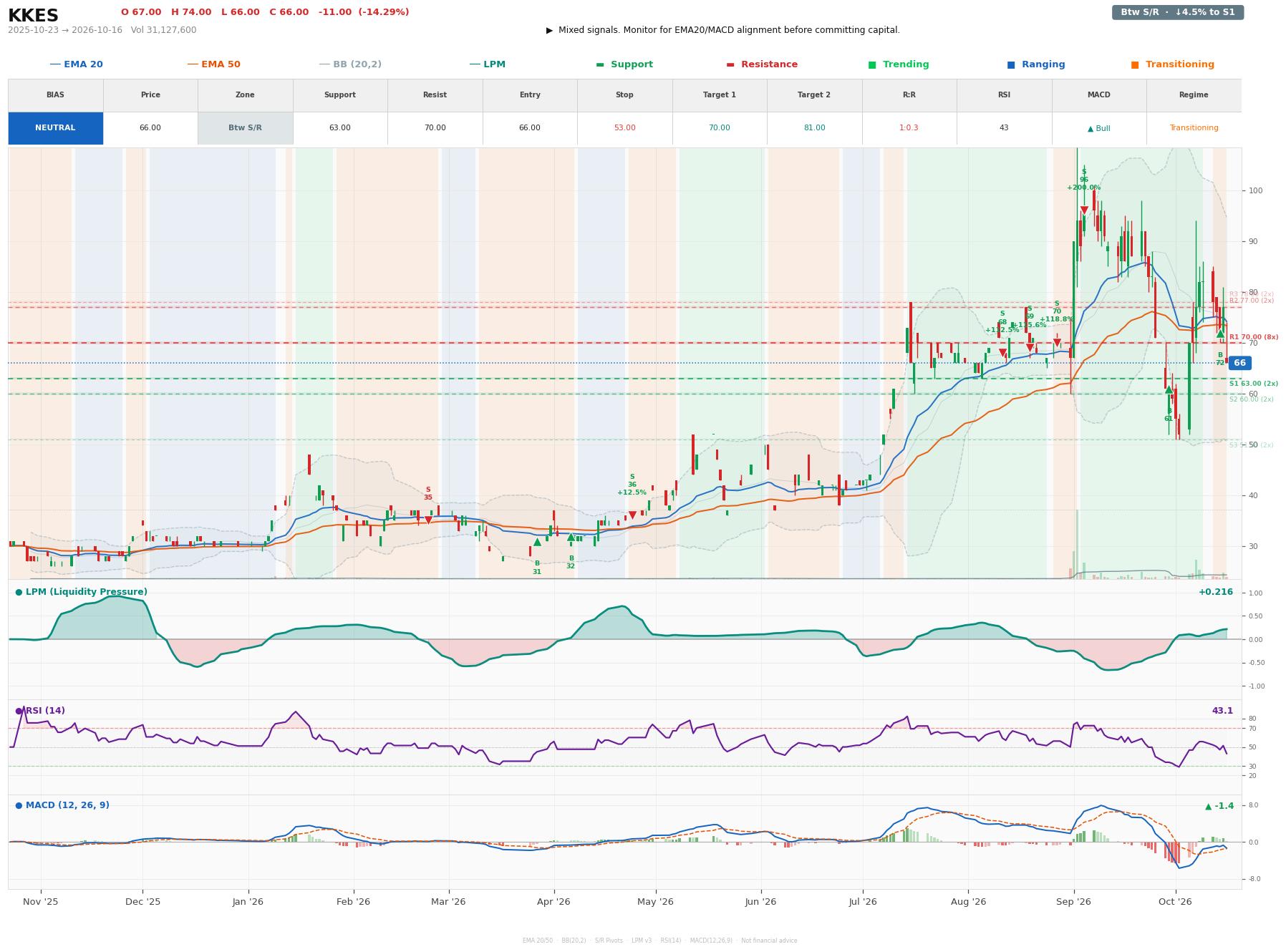Image resolution: width=1286 pixels, height=952 pixels.
Task: Click the Transitioning regime legend entry
Action: [1173, 64]
